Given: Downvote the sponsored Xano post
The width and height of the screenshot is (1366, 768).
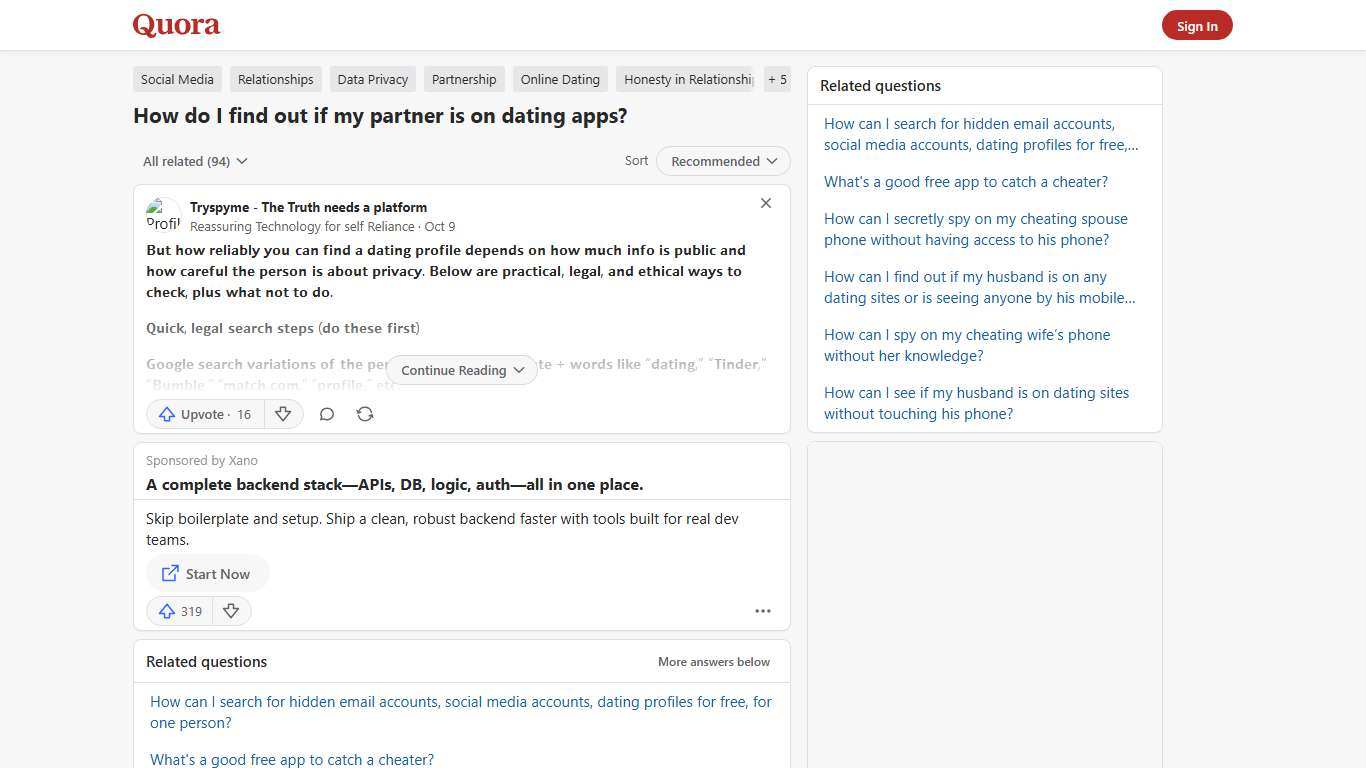Looking at the screenshot, I should tap(231, 611).
